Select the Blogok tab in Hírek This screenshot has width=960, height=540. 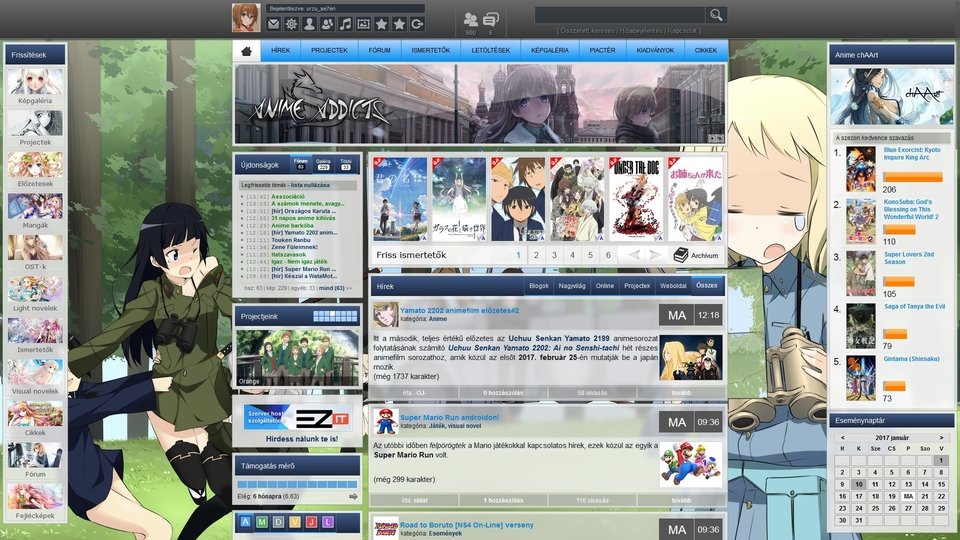click(539, 286)
